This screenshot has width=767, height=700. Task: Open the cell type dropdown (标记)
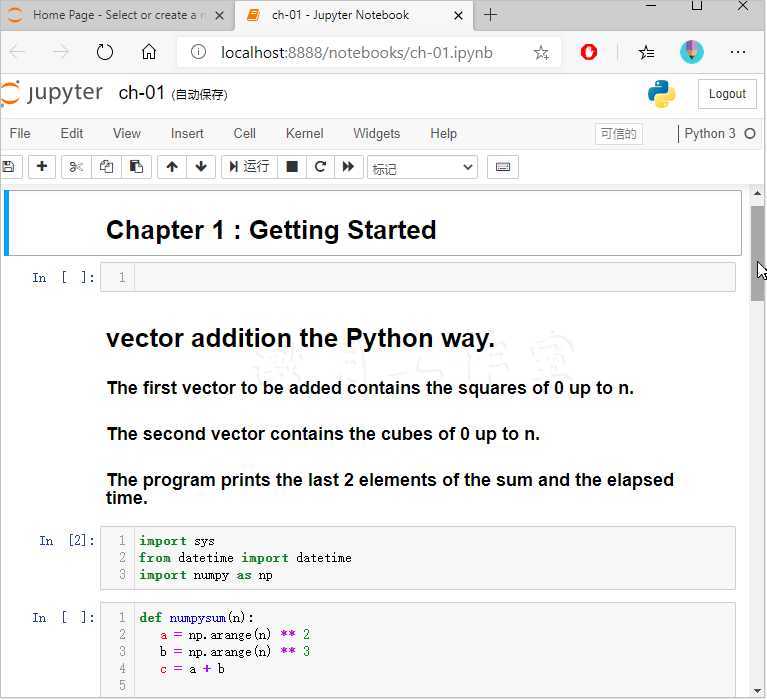tap(422, 167)
